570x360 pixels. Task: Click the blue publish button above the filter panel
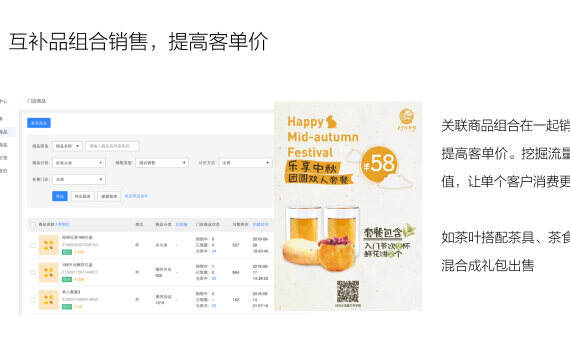(x=39, y=123)
